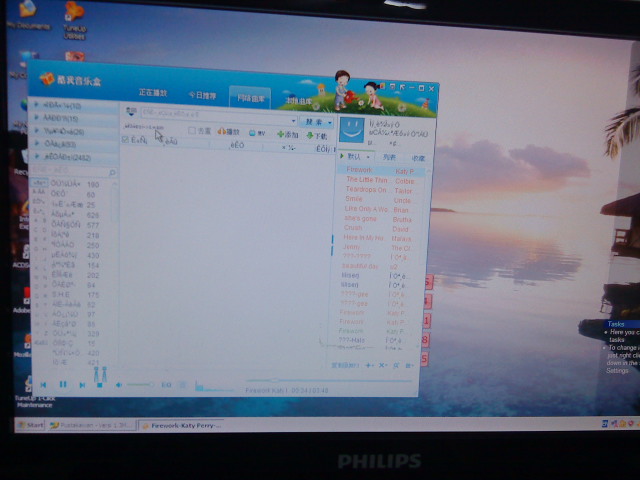
Task: Select S.H.E with 175 in artist list
Action: [x=76, y=294]
